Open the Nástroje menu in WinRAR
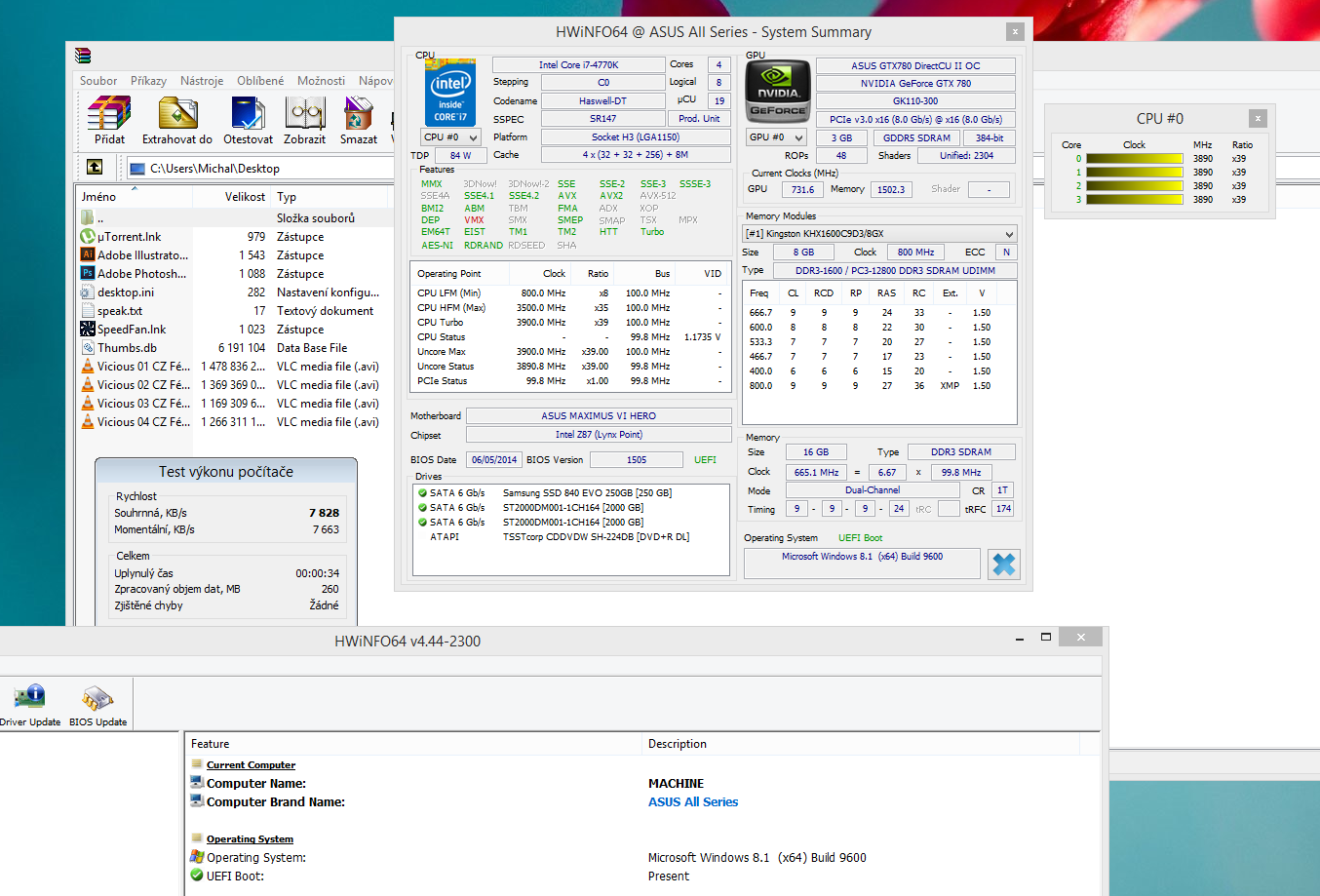1320x896 pixels. tap(202, 81)
